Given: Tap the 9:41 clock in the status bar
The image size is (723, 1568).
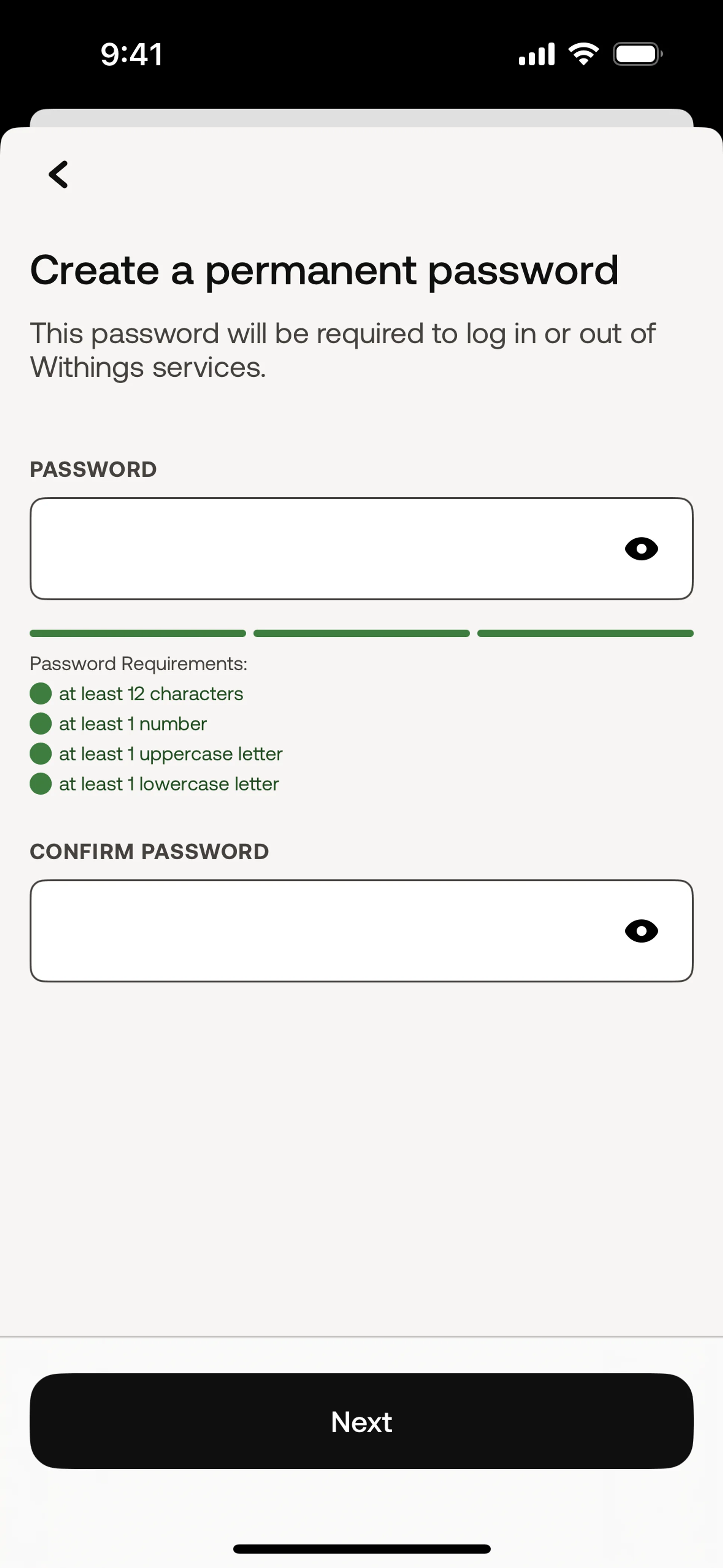Looking at the screenshot, I should click(131, 54).
